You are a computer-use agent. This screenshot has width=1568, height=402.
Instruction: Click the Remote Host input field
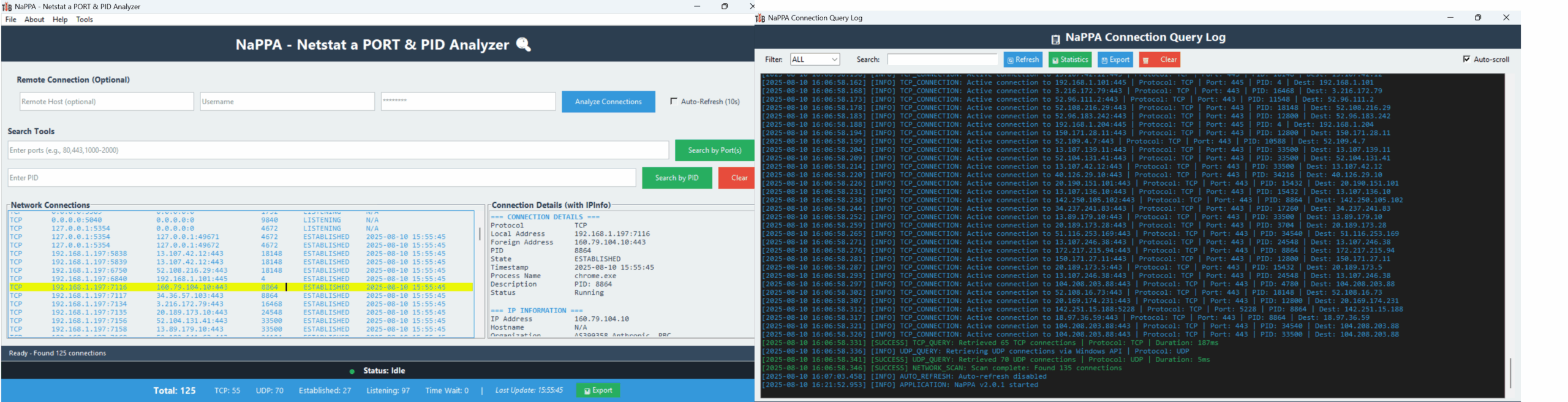click(x=107, y=102)
